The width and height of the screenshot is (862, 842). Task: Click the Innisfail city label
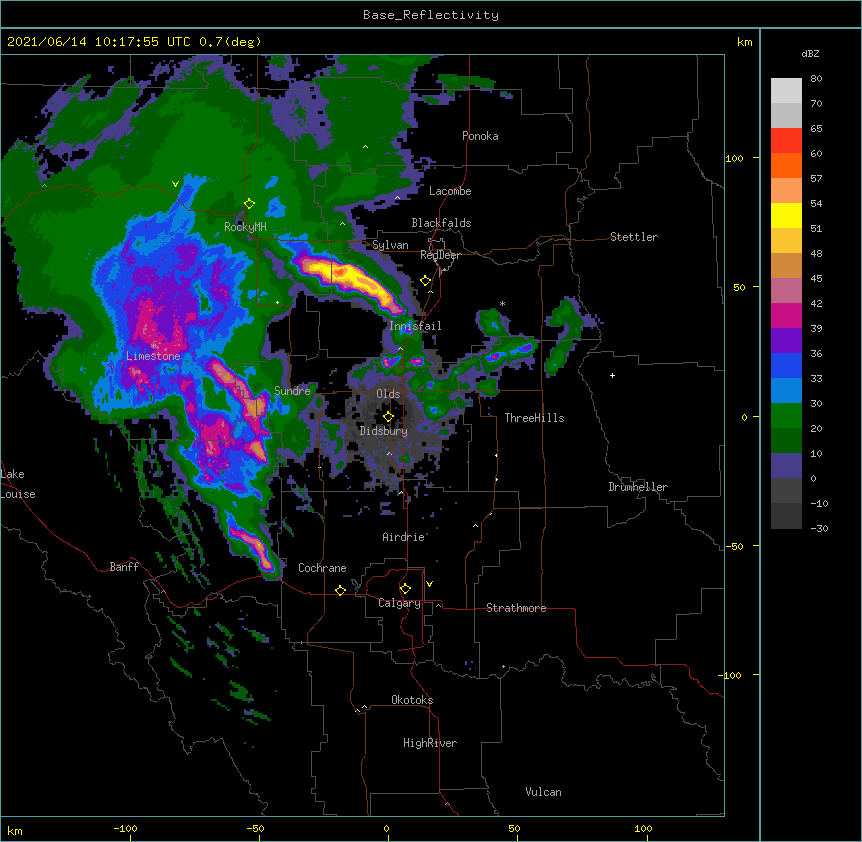pyautogui.click(x=415, y=326)
